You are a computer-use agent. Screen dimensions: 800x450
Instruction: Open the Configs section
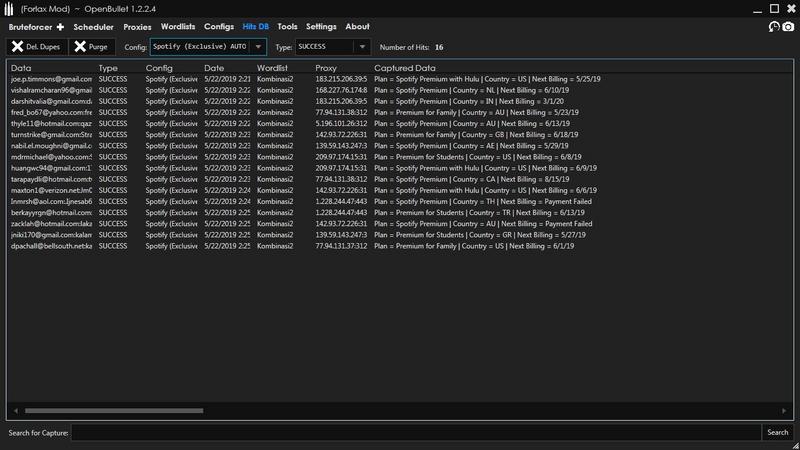pyautogui.click(x=219, y=27)
